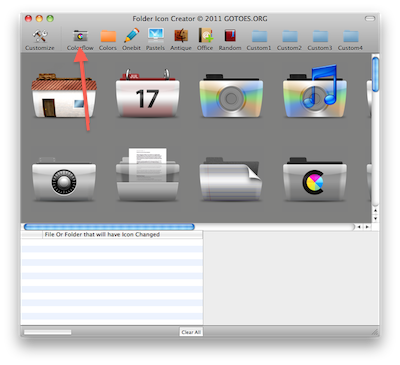Viewport: 400px width, 365px height.
Task: Open the Custom4 folder set
Action: [x=350, y=40]
